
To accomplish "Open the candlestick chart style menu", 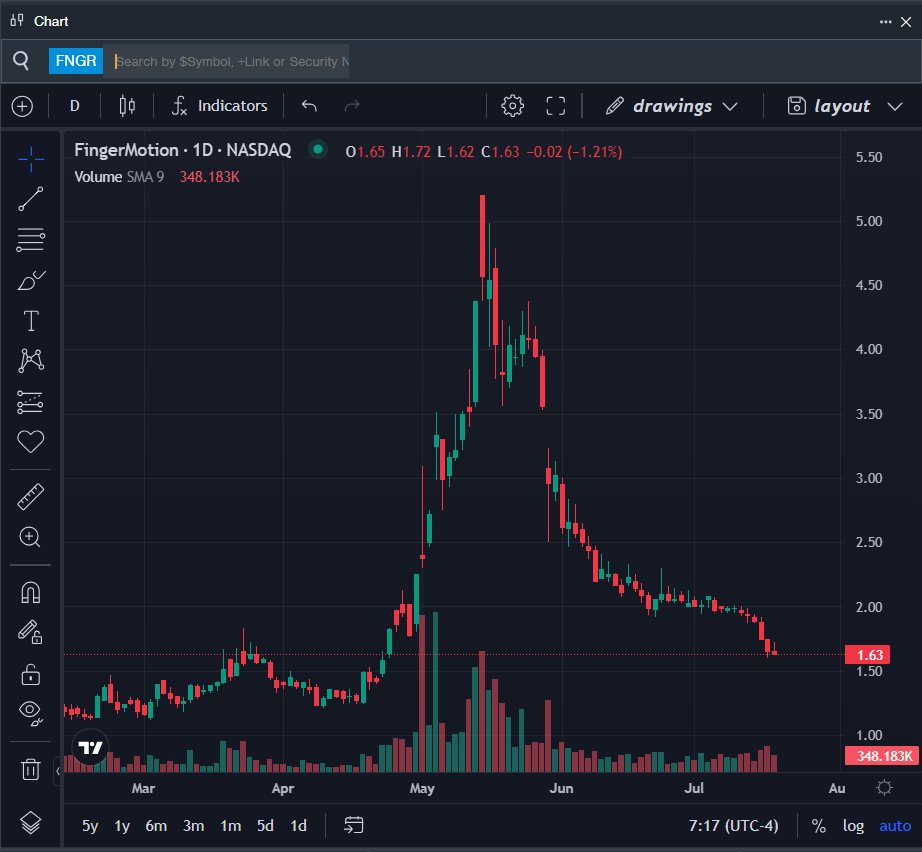I will (127, 106).
